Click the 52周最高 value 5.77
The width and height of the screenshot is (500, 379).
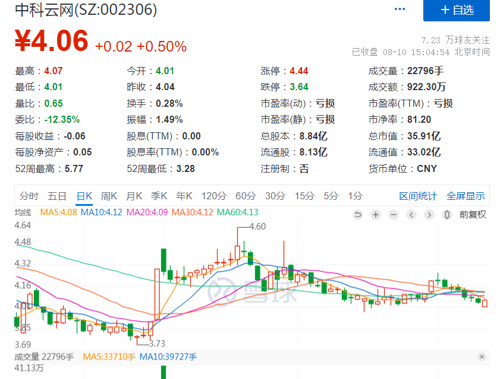tap(74, 169)
